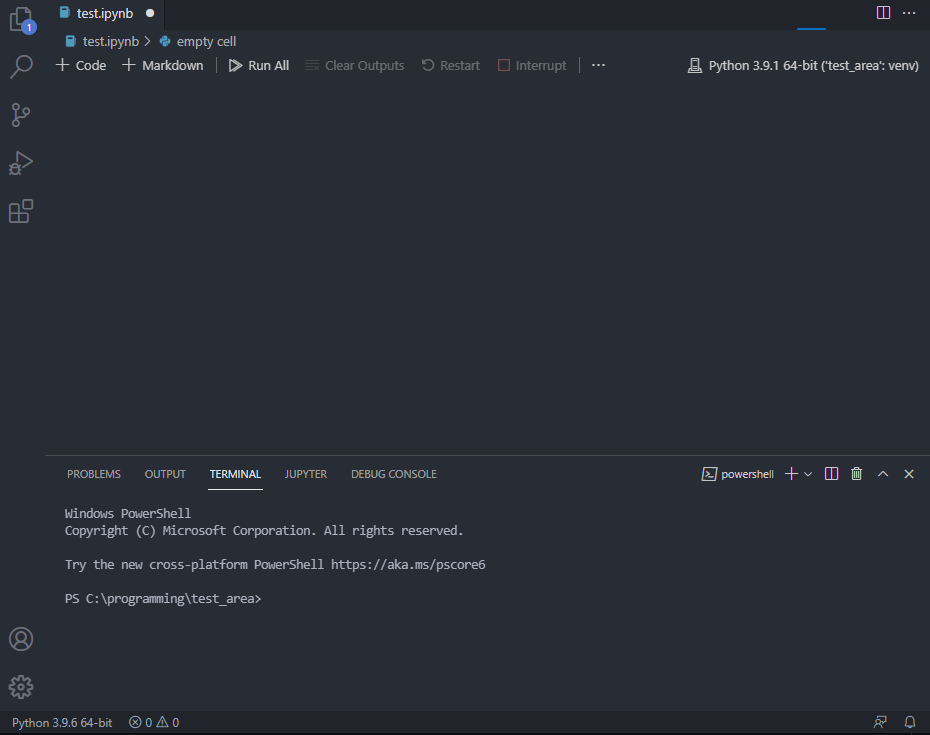The width and height of the screenshot is (930, 735).
Task: Open the Run and Debug view
Action: tap(21, 163)
